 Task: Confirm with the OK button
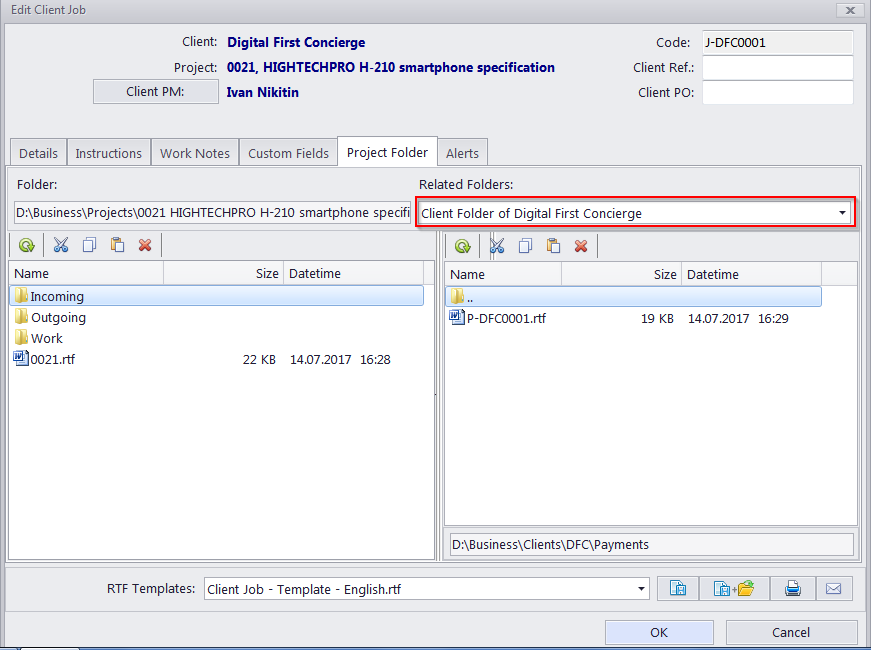tap(659, 632)
